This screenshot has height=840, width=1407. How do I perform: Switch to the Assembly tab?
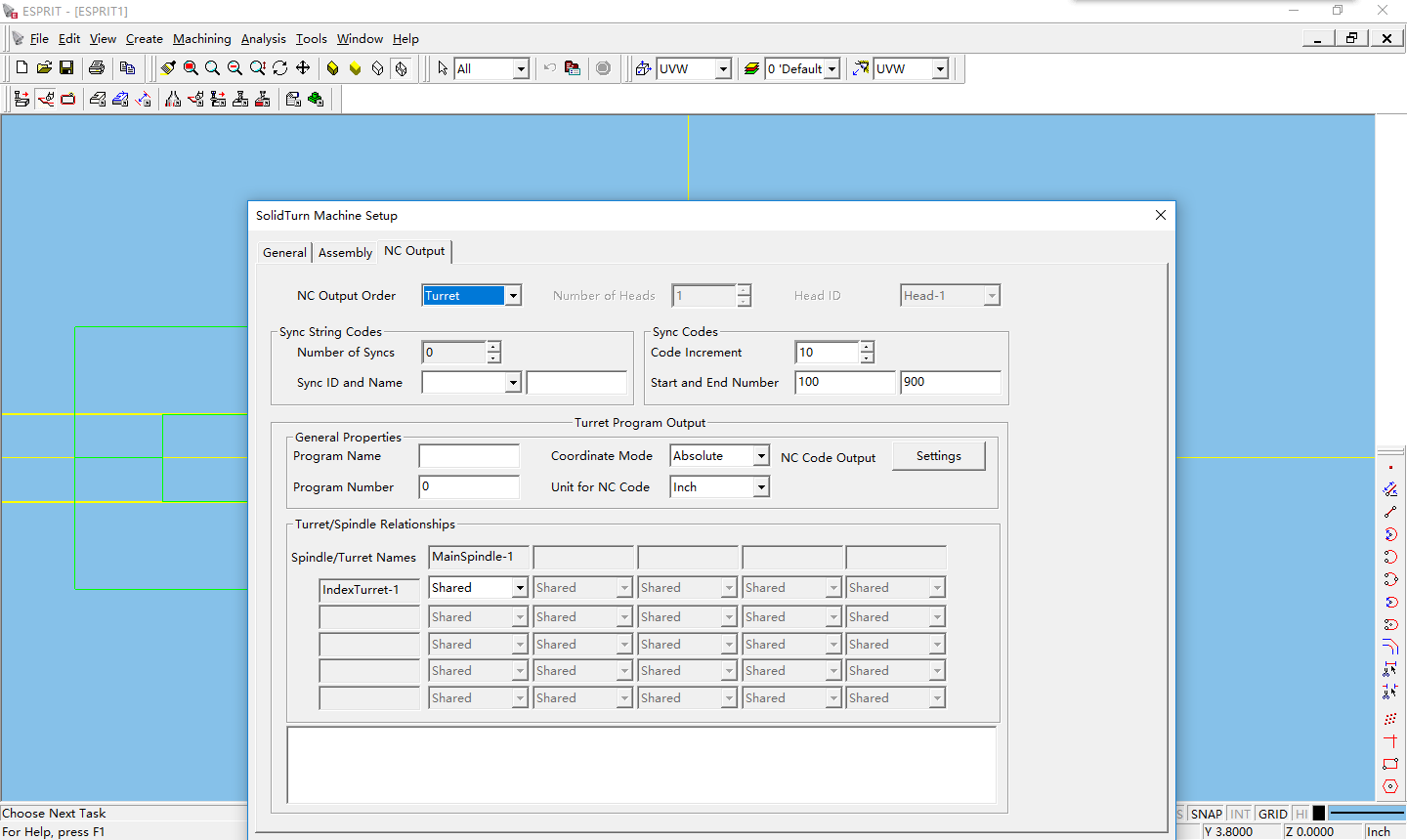point(345,252)
